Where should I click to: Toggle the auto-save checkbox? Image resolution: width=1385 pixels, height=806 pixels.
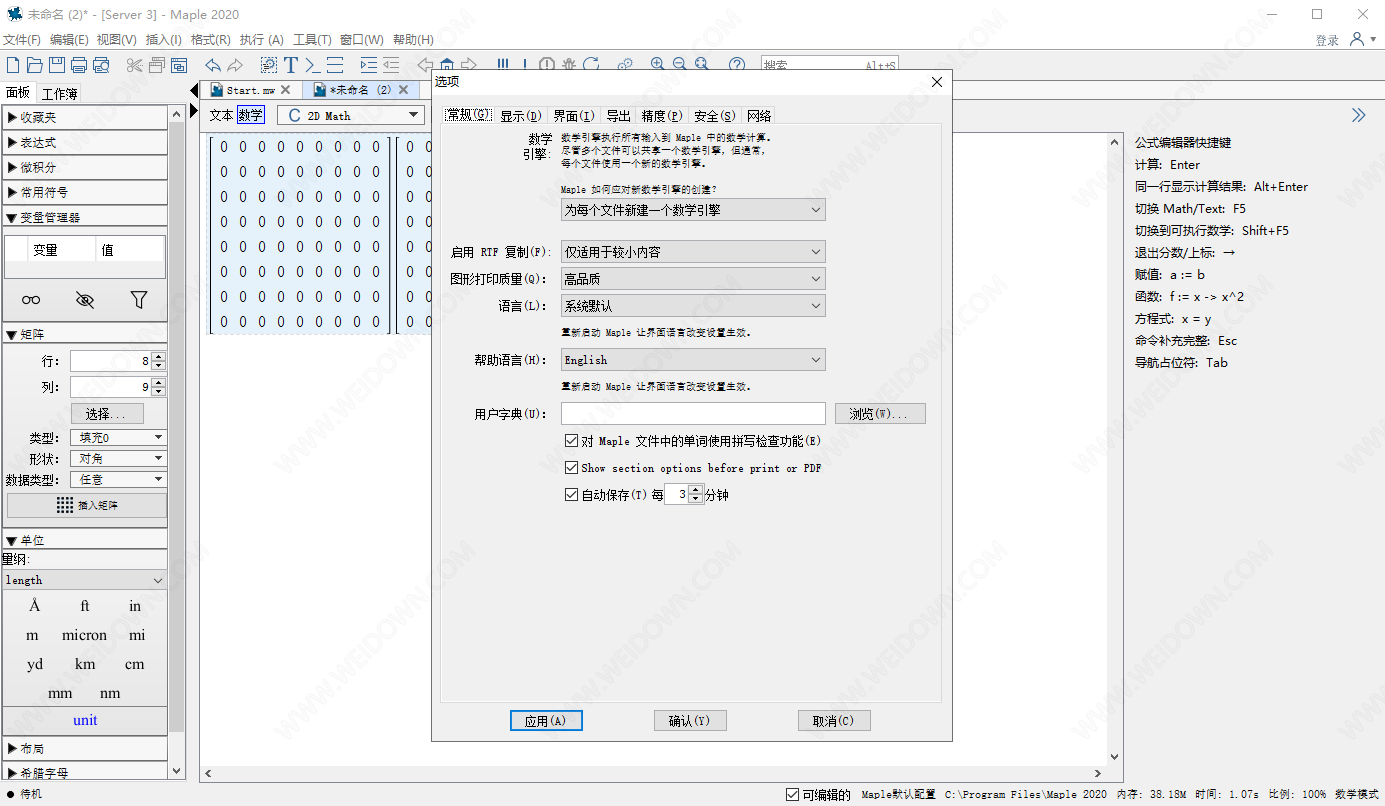pos(571,494)
